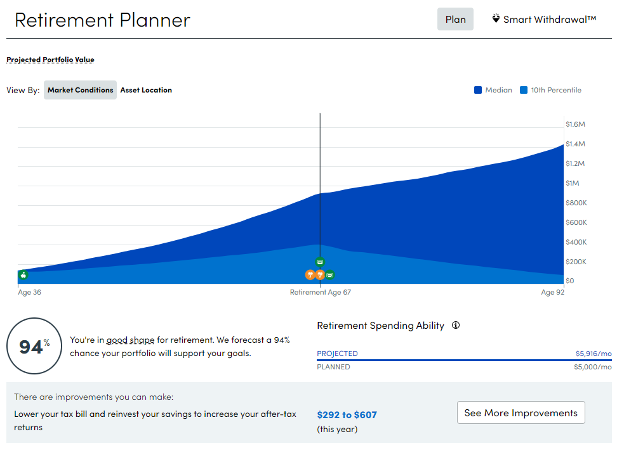The height and width of the screenshot is (454, 624).
Task: Click the 10th Percentile legend label
Action: pyautogui.click(x=556, y=90)
